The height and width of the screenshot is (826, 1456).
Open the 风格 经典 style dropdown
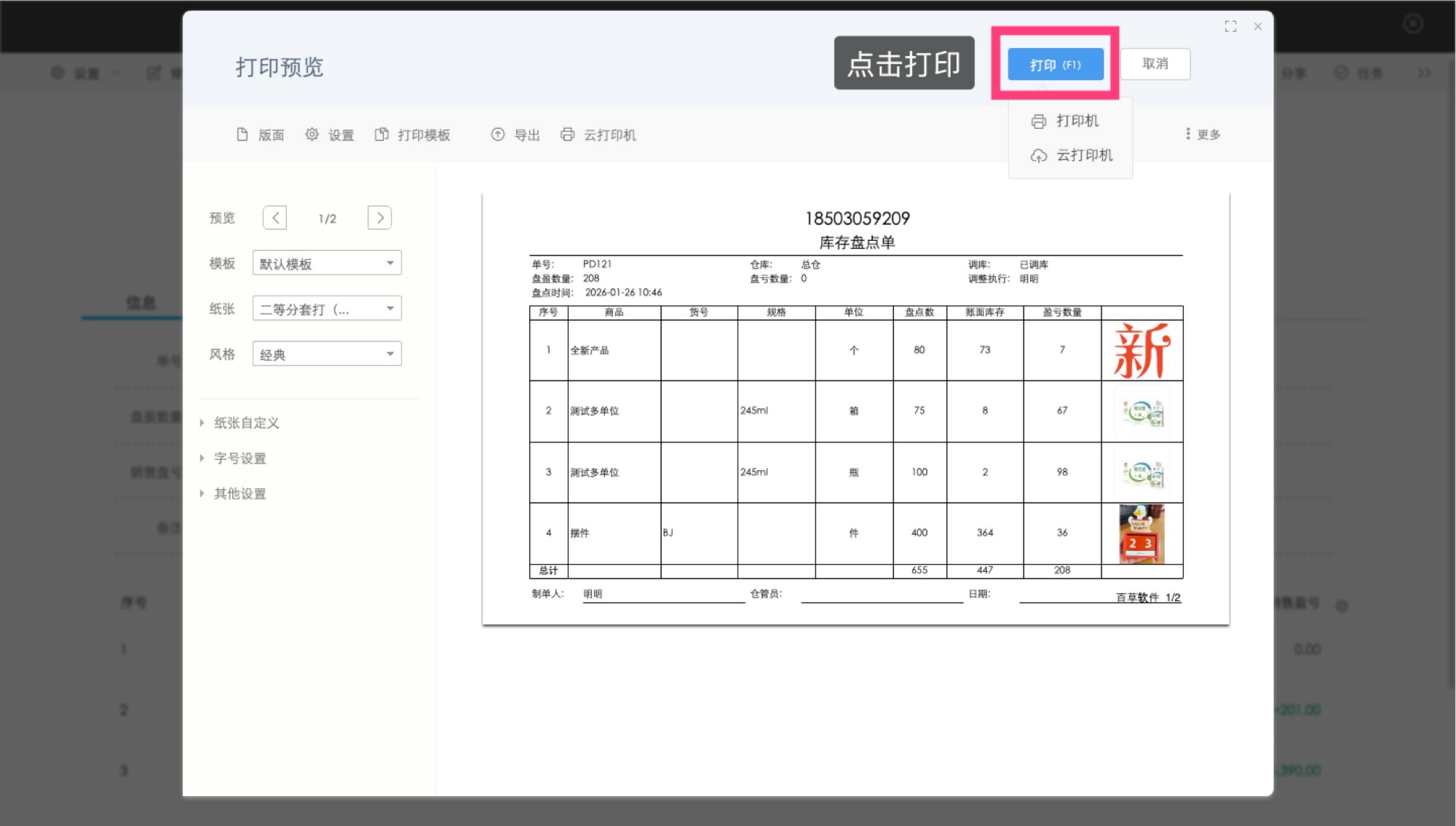click(x=327, y=354)
